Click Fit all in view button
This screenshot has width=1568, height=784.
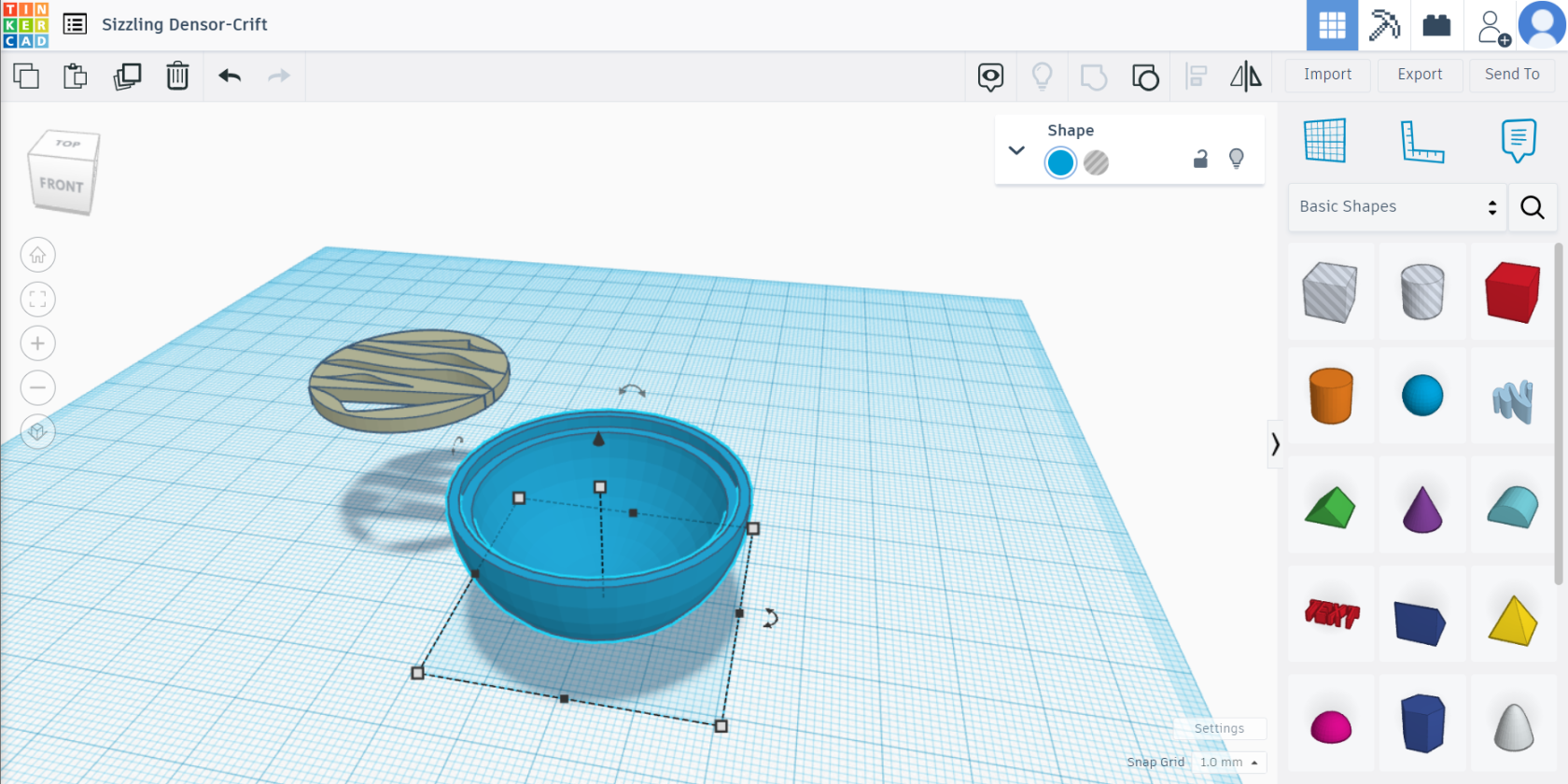37,300
